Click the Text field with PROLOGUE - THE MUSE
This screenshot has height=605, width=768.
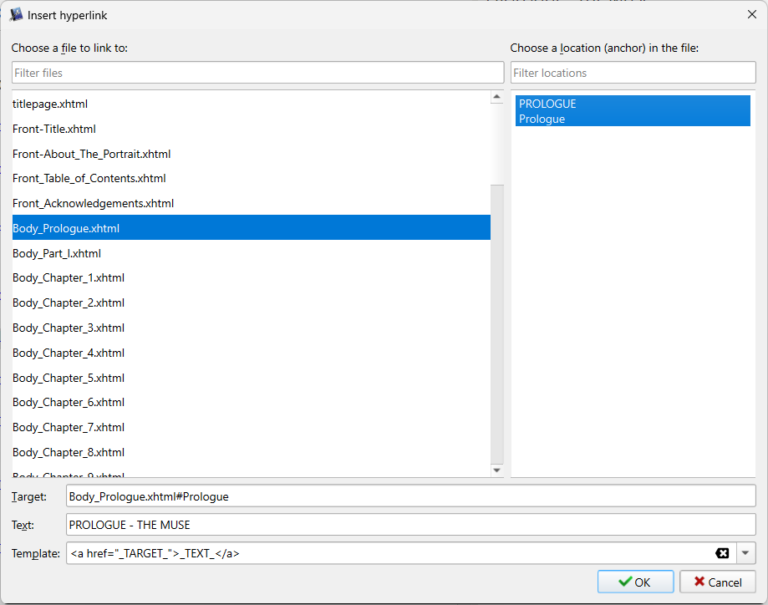coord(410,525)
